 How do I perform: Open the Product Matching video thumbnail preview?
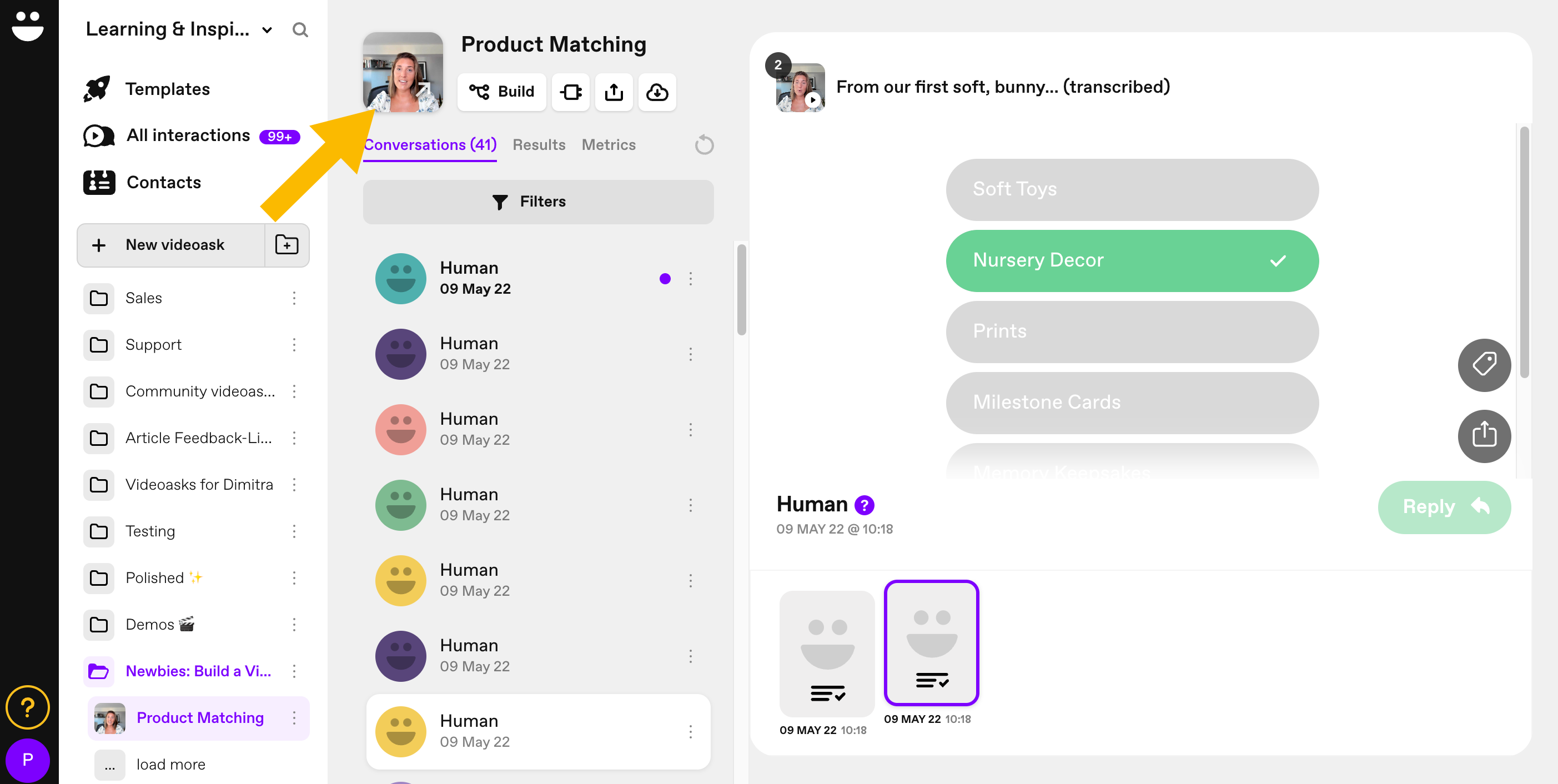[x=403, y=72]
